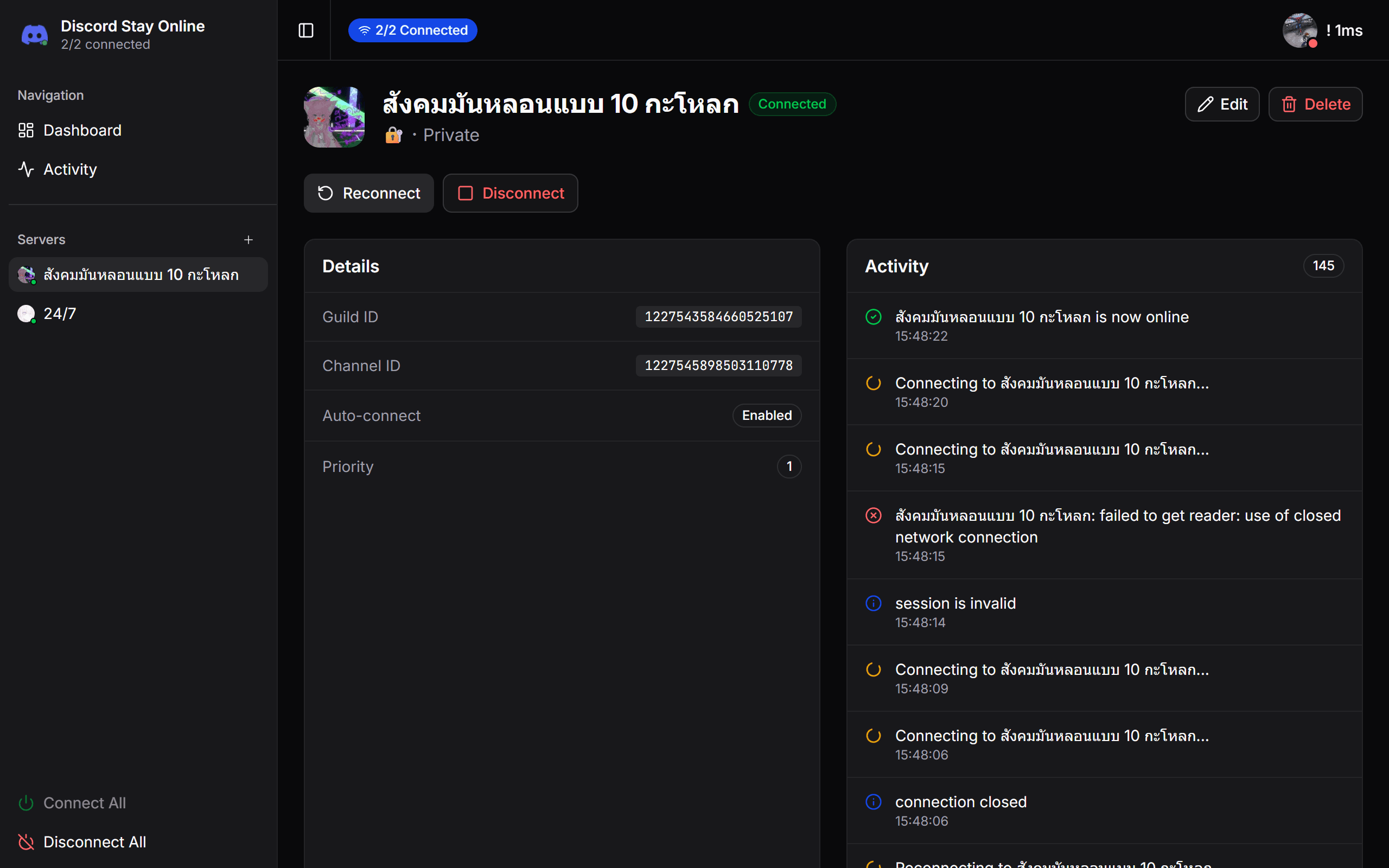Toggle the Auto-connect Enabled setting
This screenshot has height=868, width=1389.
coord(766,415)
